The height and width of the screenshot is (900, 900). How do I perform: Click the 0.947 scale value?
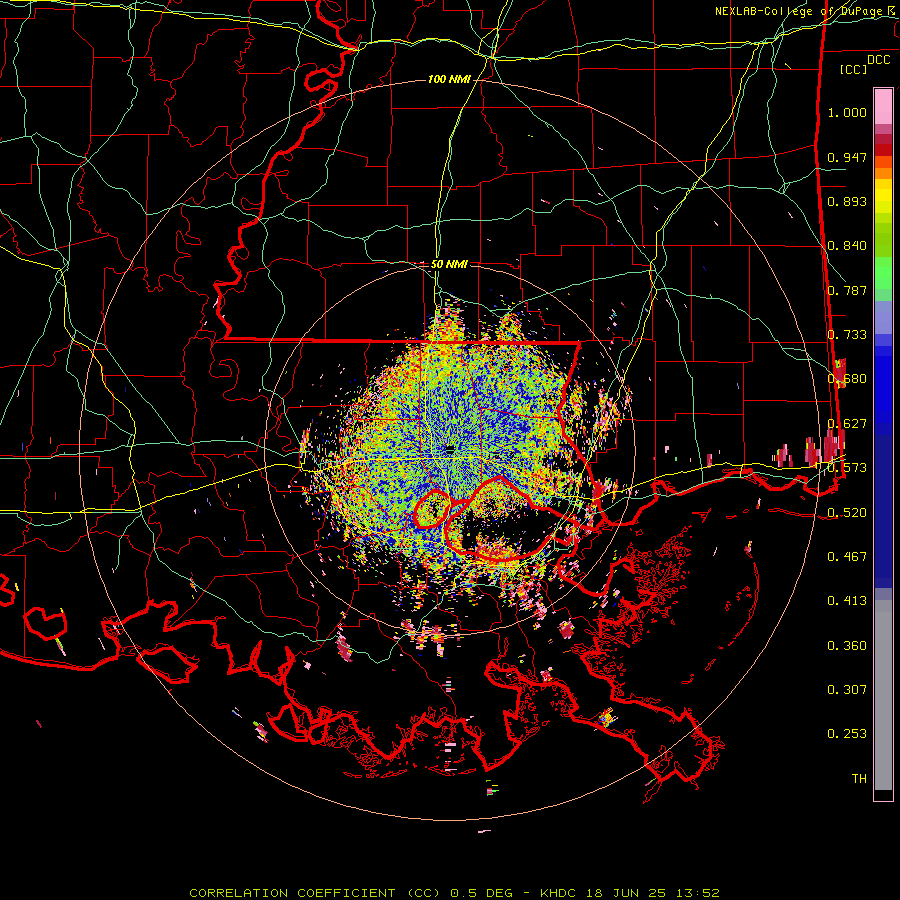point(847,157)
